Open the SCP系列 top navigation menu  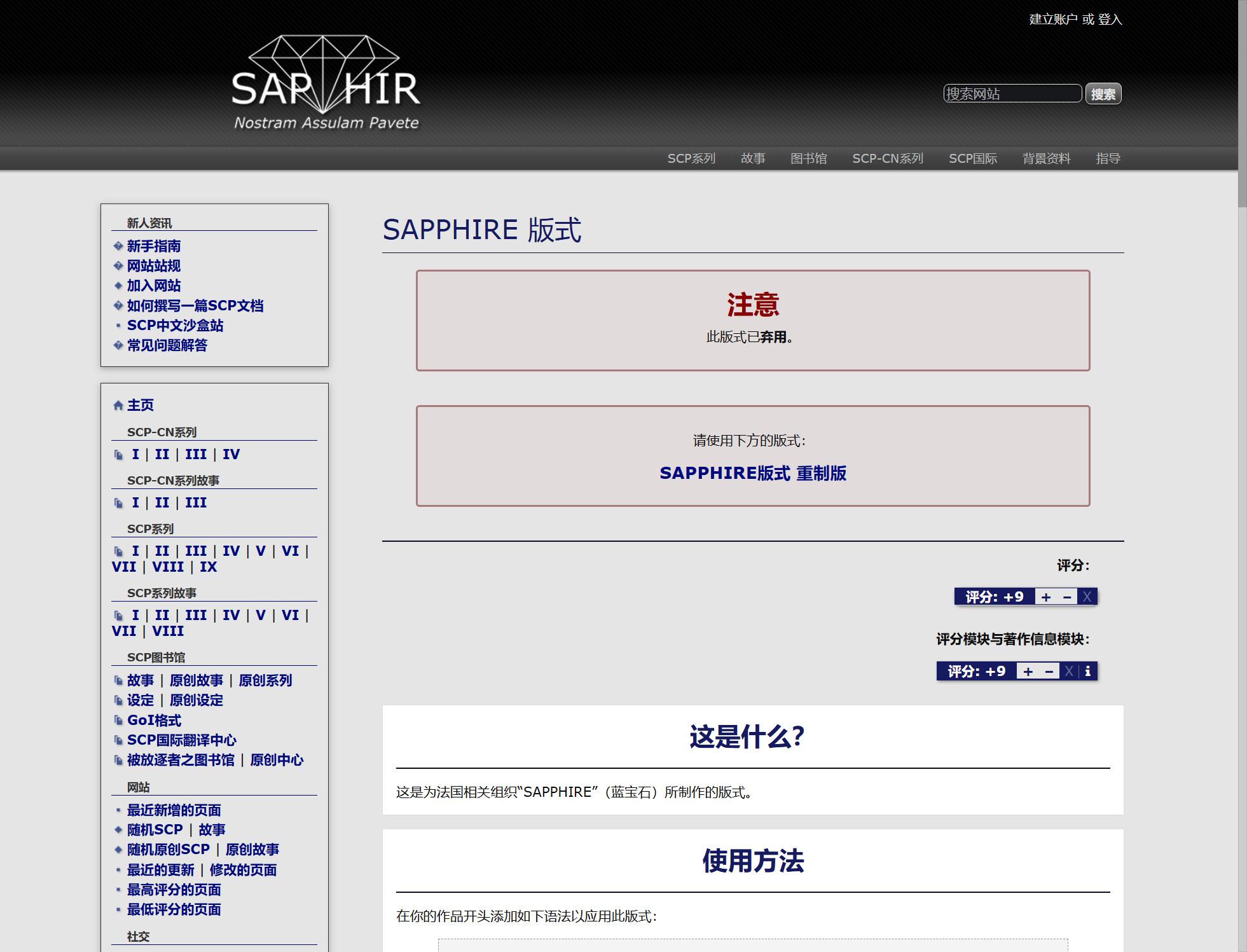tap(691, 158)
